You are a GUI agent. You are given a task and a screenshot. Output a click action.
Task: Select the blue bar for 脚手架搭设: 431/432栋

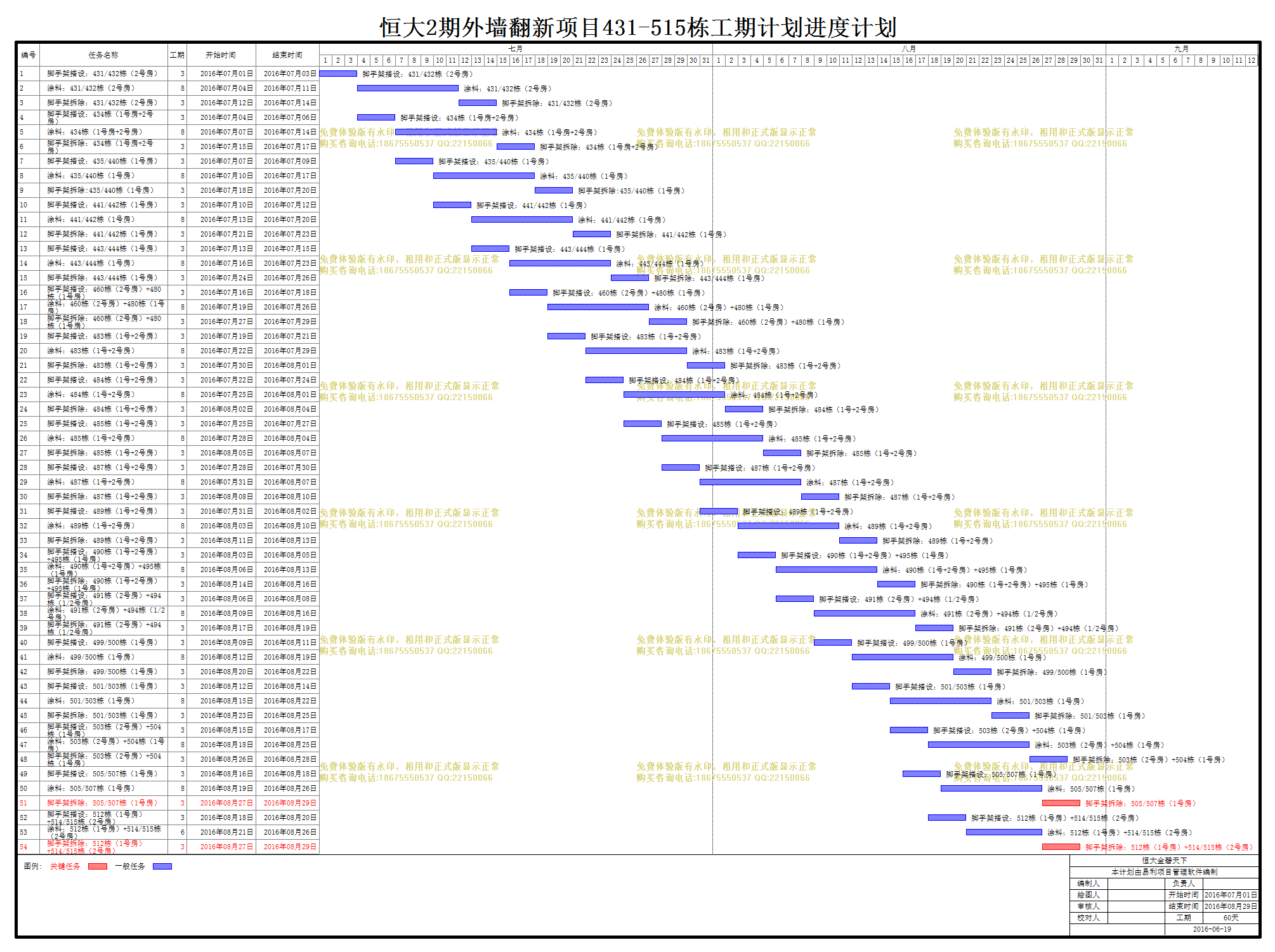click(x=338, y=74)
